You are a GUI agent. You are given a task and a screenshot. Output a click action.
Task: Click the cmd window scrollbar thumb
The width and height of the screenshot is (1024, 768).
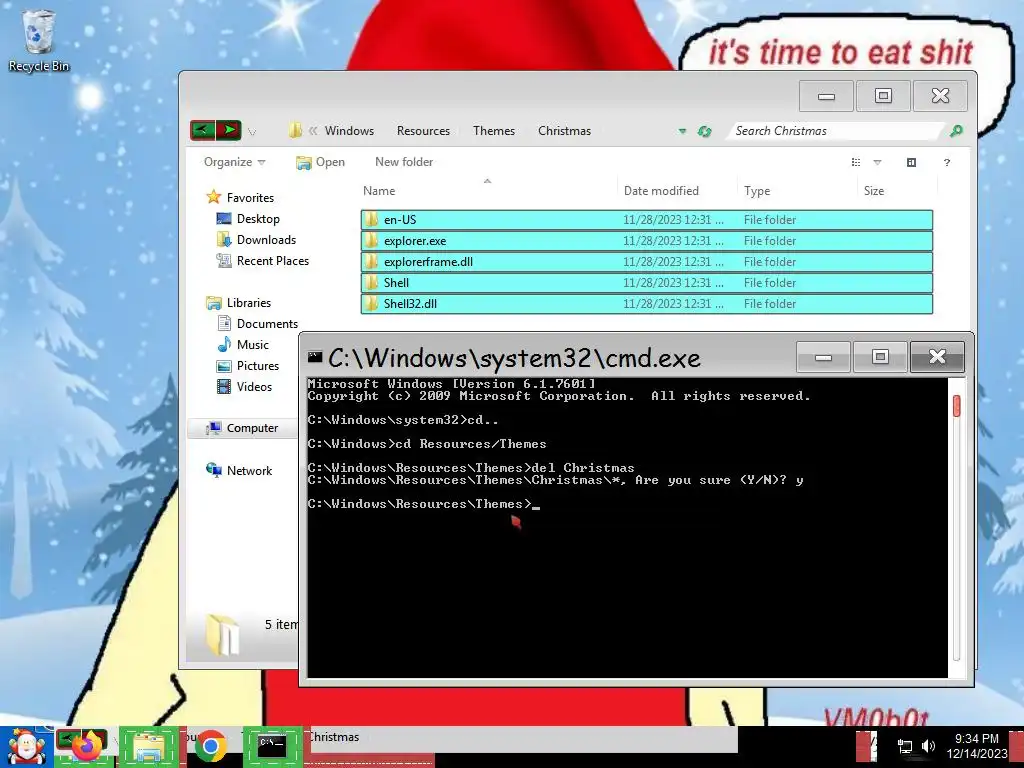[956, 406]
